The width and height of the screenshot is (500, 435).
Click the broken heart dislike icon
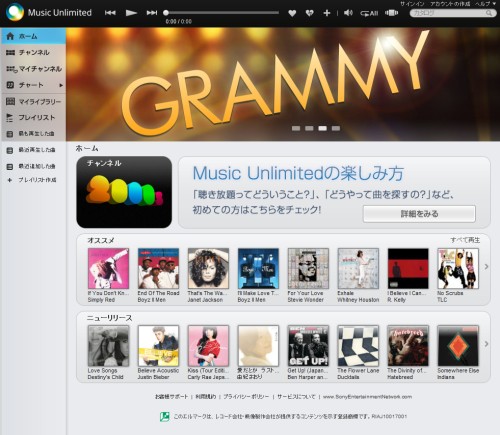pyautogui.click(x=309, y=13)
